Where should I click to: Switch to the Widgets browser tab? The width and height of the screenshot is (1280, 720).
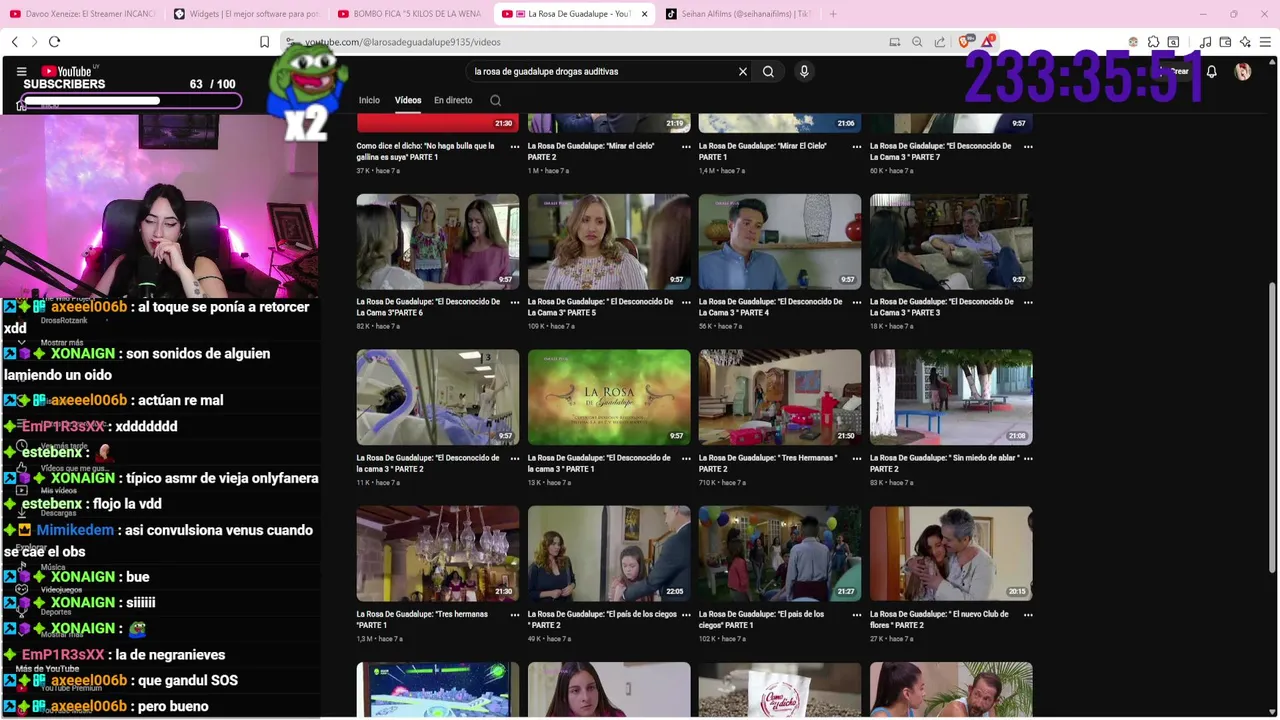(246, 14)
